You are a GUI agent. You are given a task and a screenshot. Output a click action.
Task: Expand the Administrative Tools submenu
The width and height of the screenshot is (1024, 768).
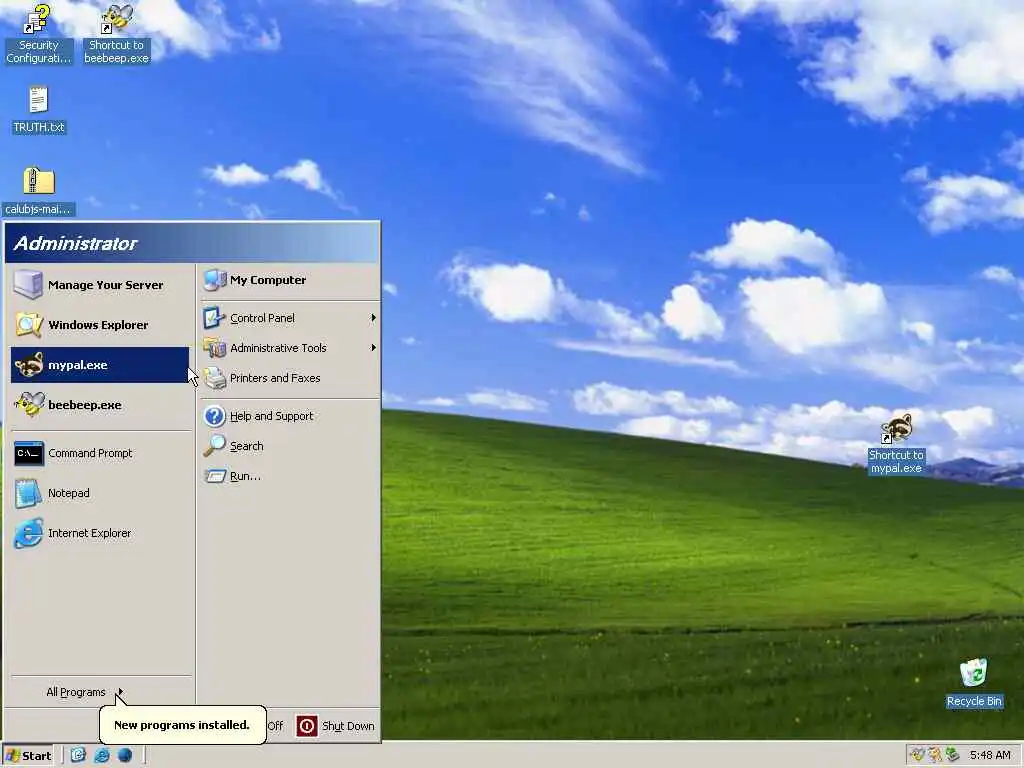coord(290,348)
